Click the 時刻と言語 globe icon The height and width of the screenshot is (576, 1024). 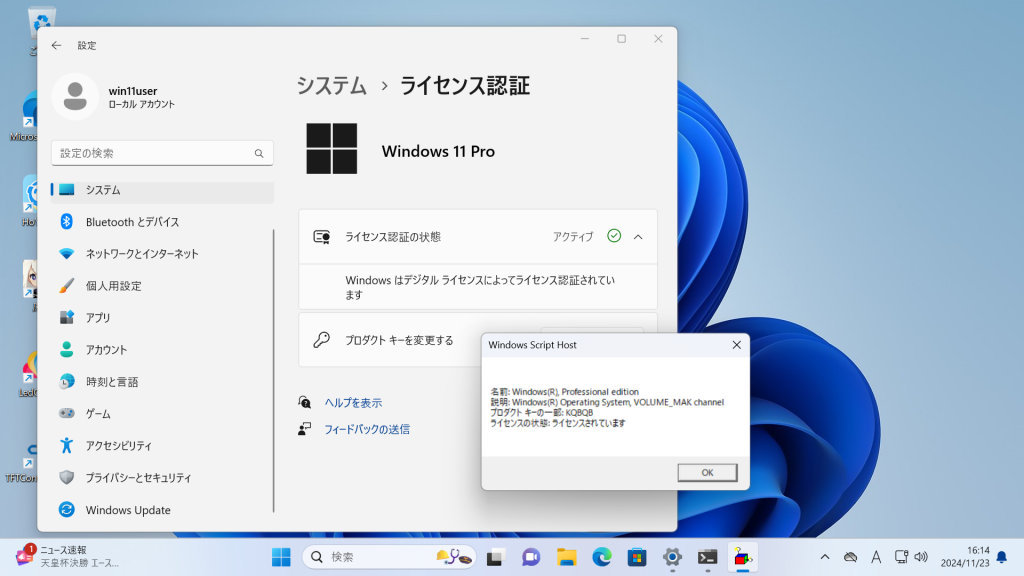click(x=67, y=381)
